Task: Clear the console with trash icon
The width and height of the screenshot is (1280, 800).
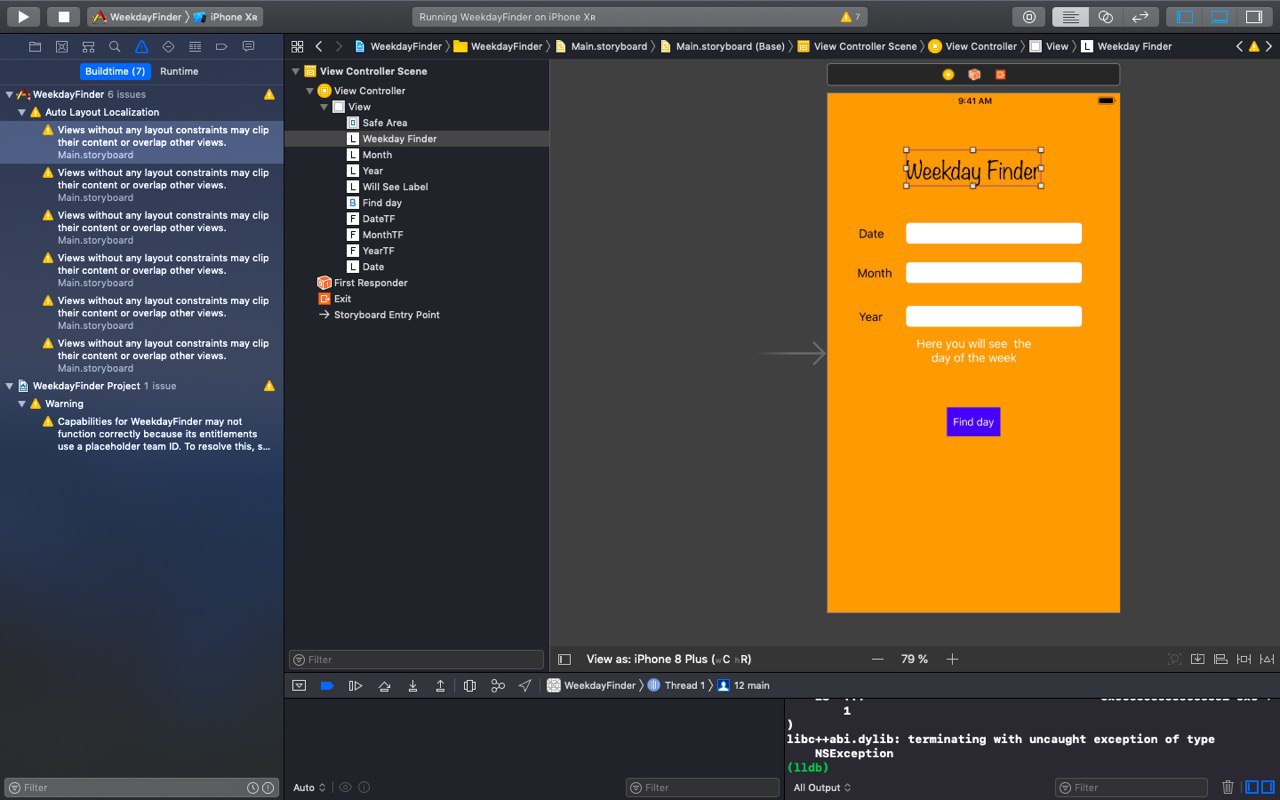Action: click(1228, 787)
